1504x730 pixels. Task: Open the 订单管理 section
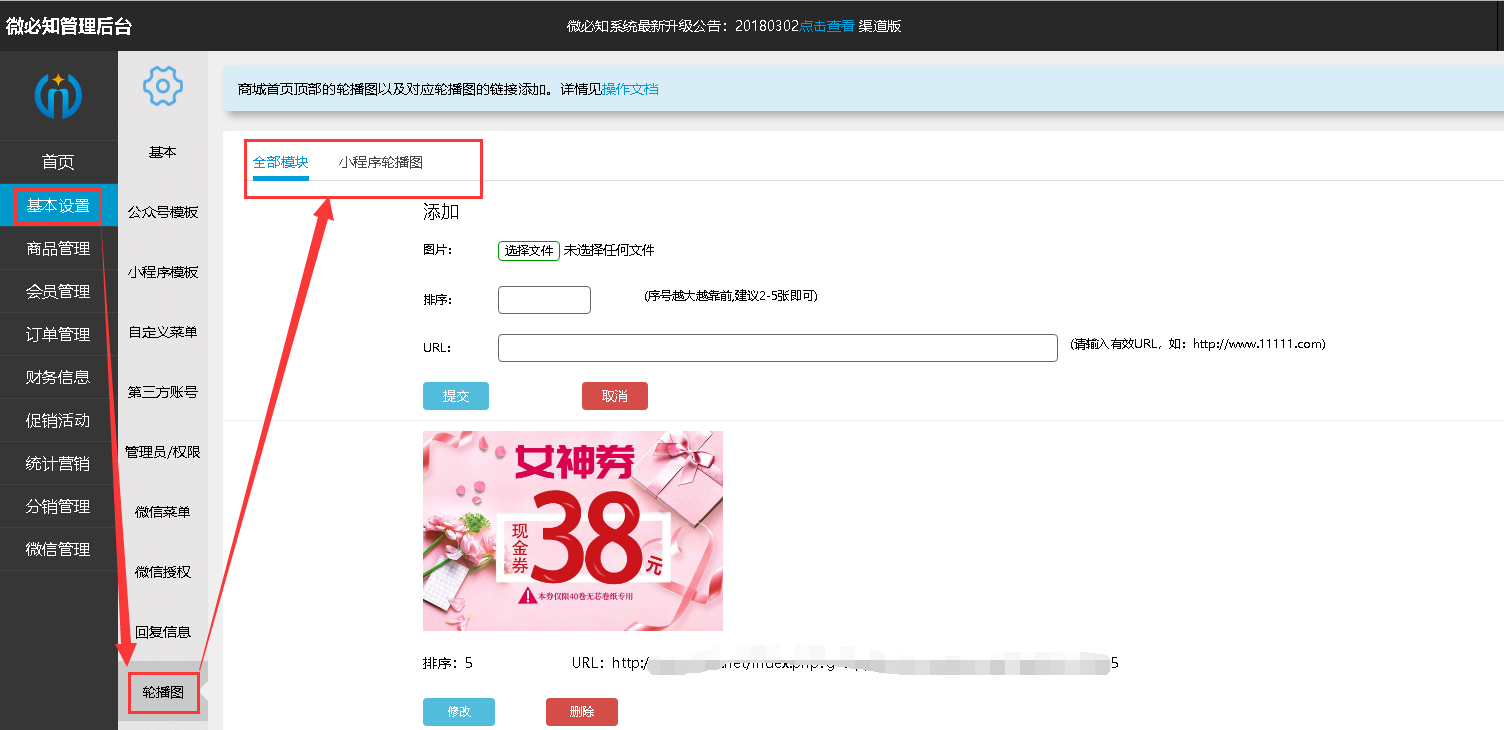tap(58, 334)
